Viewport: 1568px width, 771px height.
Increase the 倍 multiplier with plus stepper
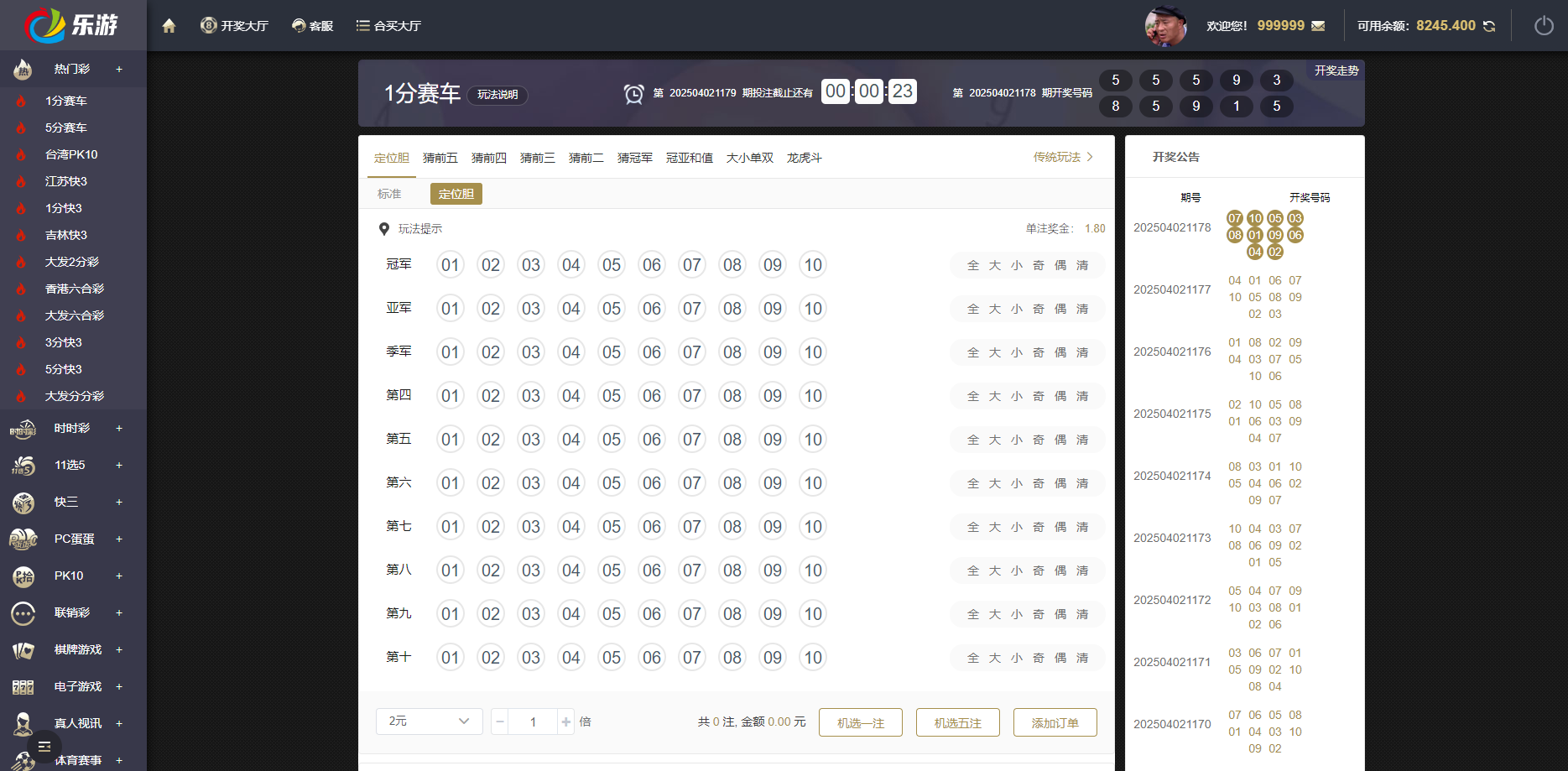click(565, 722)
